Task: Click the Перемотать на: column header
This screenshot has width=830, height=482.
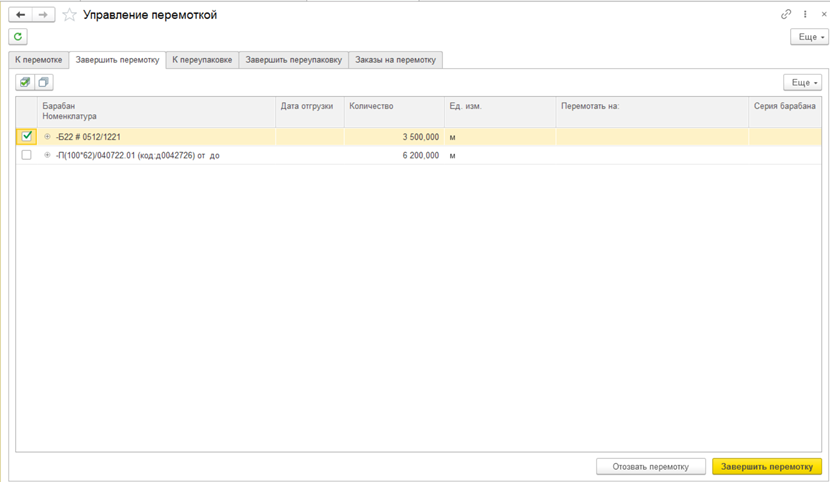Action: [x=652, y=112]
